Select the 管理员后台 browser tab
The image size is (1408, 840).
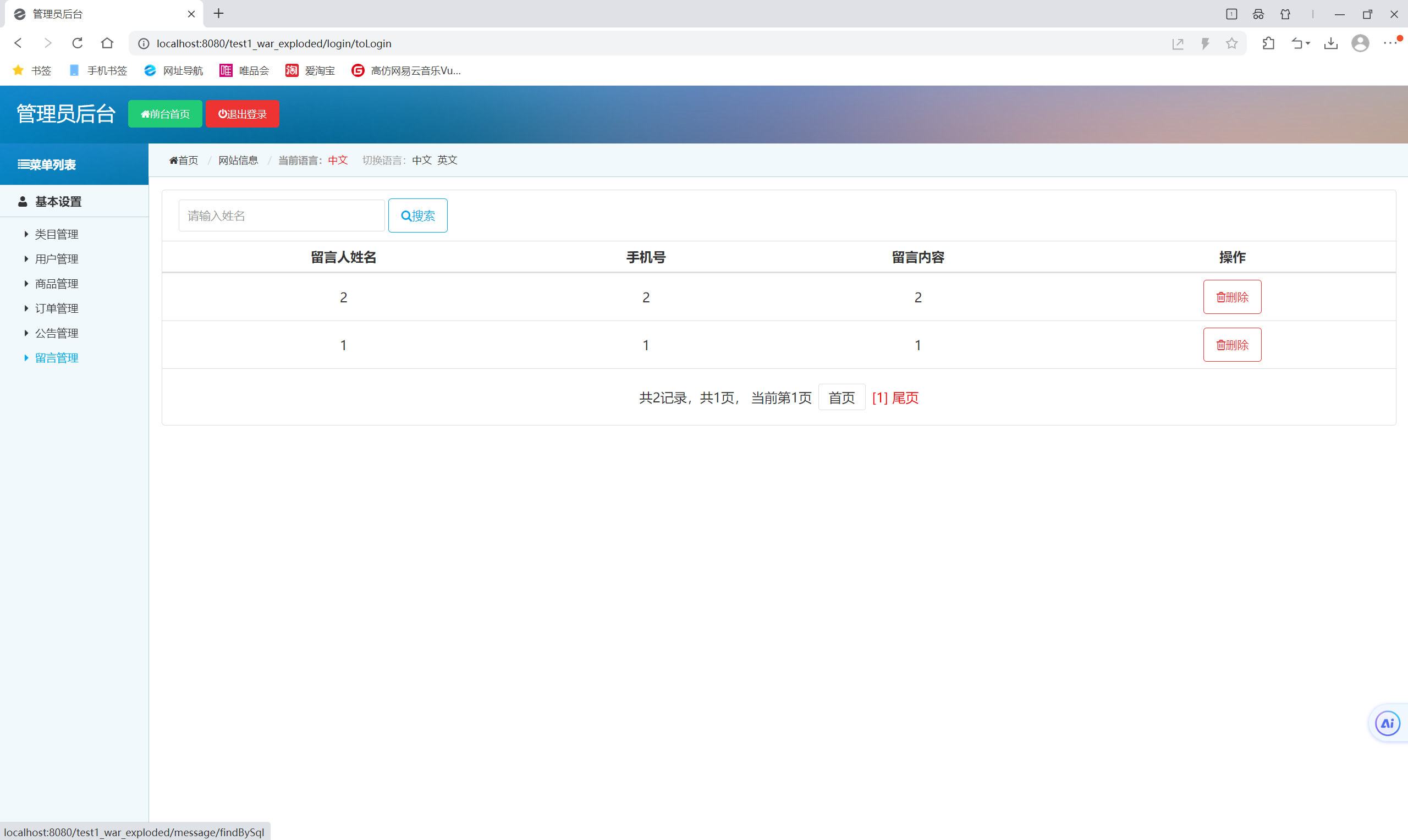103,14
